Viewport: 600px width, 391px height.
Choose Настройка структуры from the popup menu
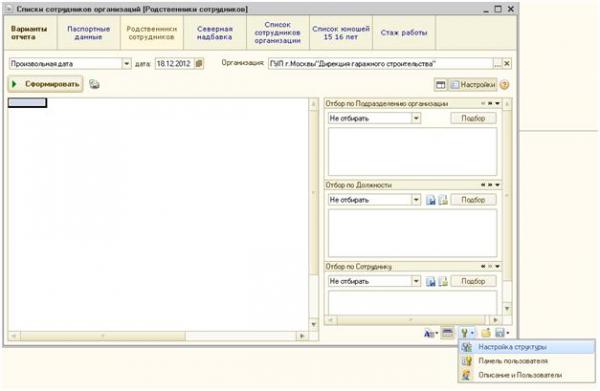[527, 347]
